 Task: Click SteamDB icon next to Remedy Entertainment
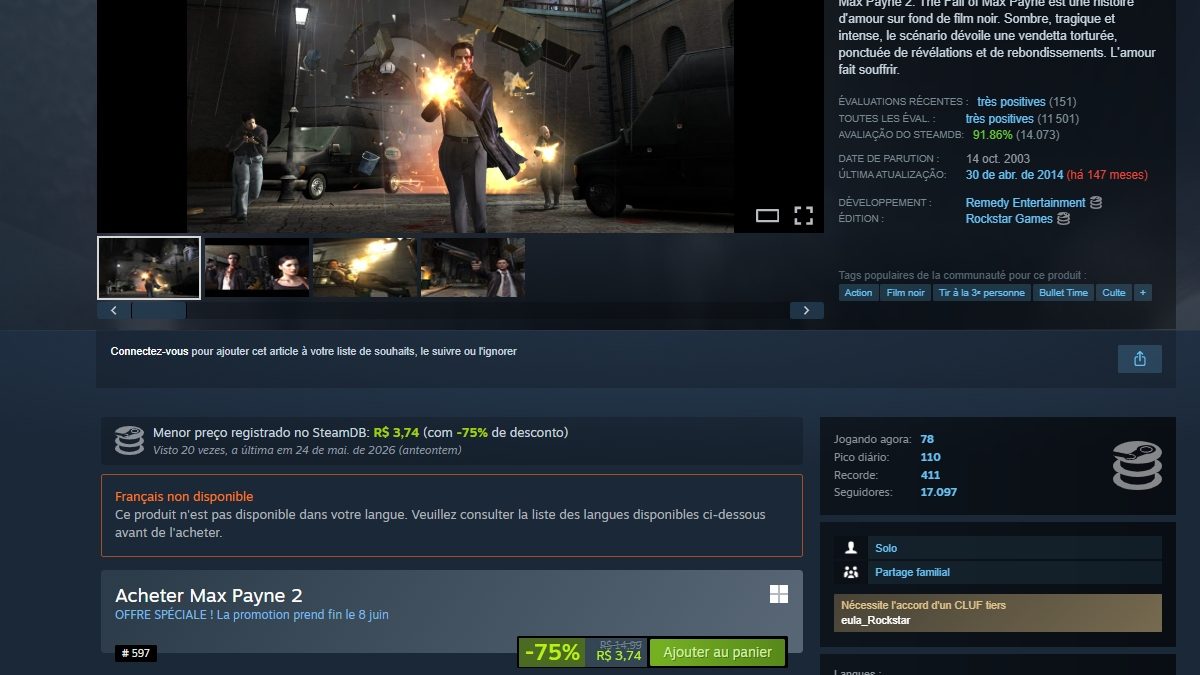[1096, 203]
